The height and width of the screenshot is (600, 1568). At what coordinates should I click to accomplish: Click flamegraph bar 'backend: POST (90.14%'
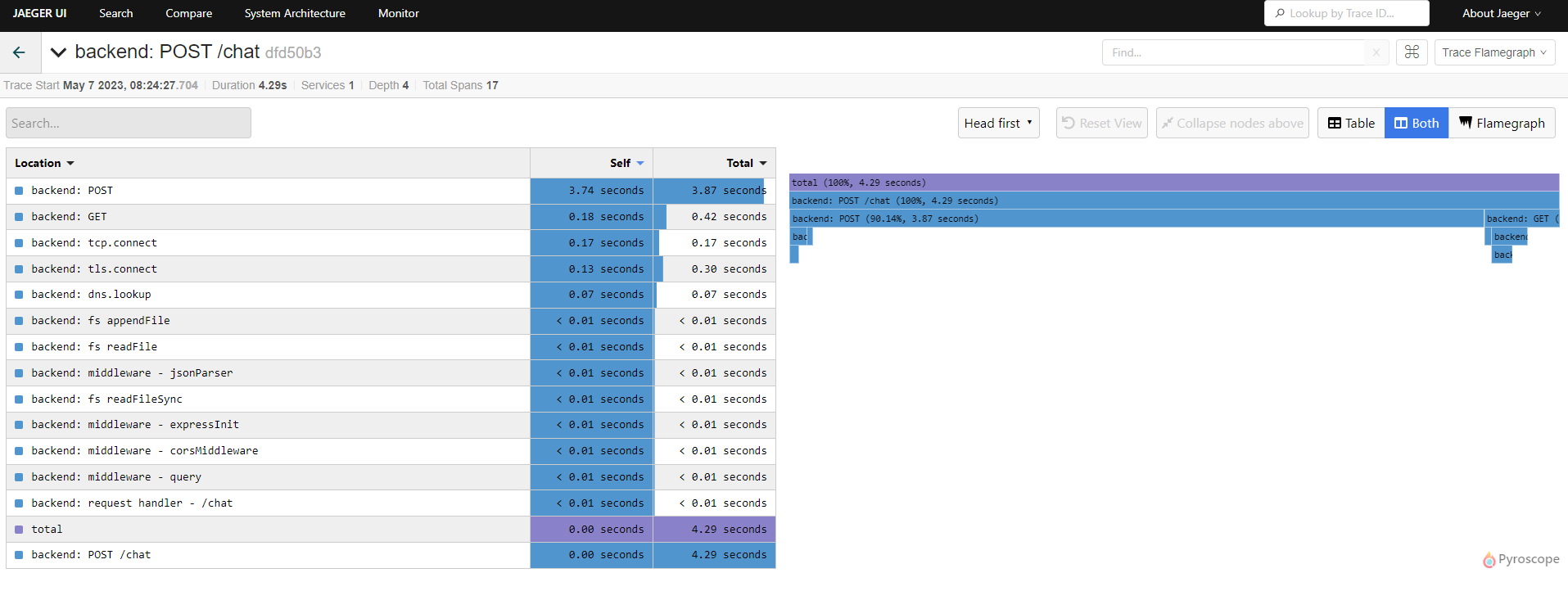pos(1136,219)
